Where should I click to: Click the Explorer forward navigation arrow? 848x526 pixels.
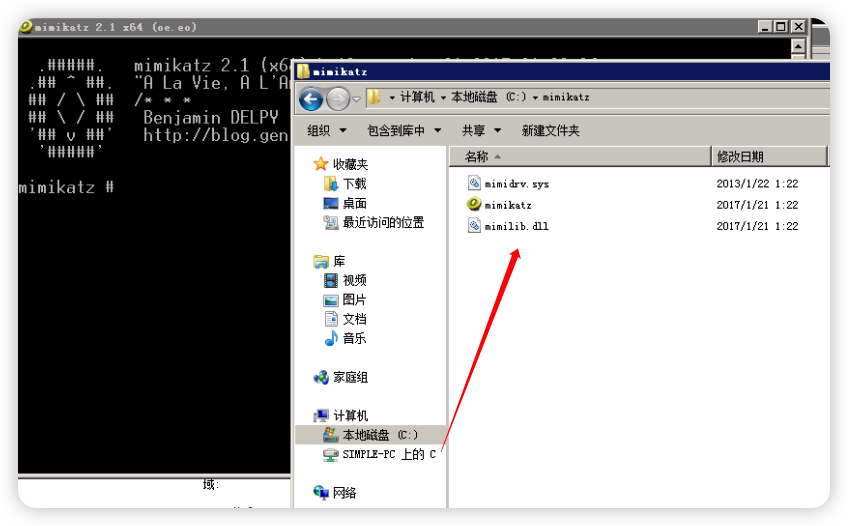[x=338, y=99]
